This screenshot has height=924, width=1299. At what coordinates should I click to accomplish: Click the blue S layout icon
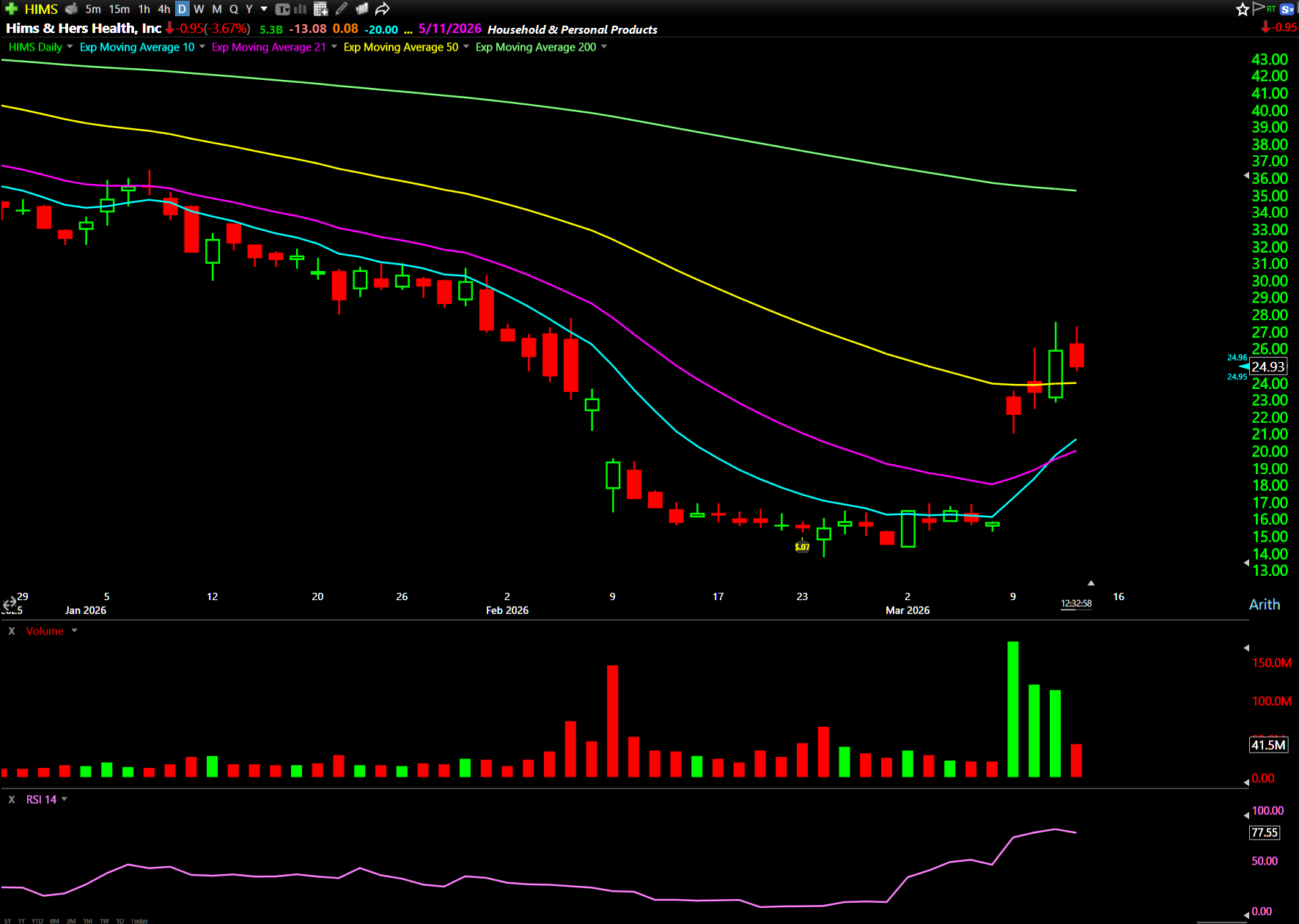point(1287,9)
